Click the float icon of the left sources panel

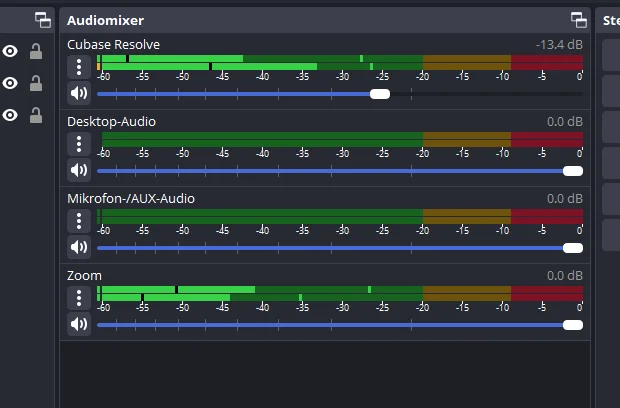pos(43,20)
